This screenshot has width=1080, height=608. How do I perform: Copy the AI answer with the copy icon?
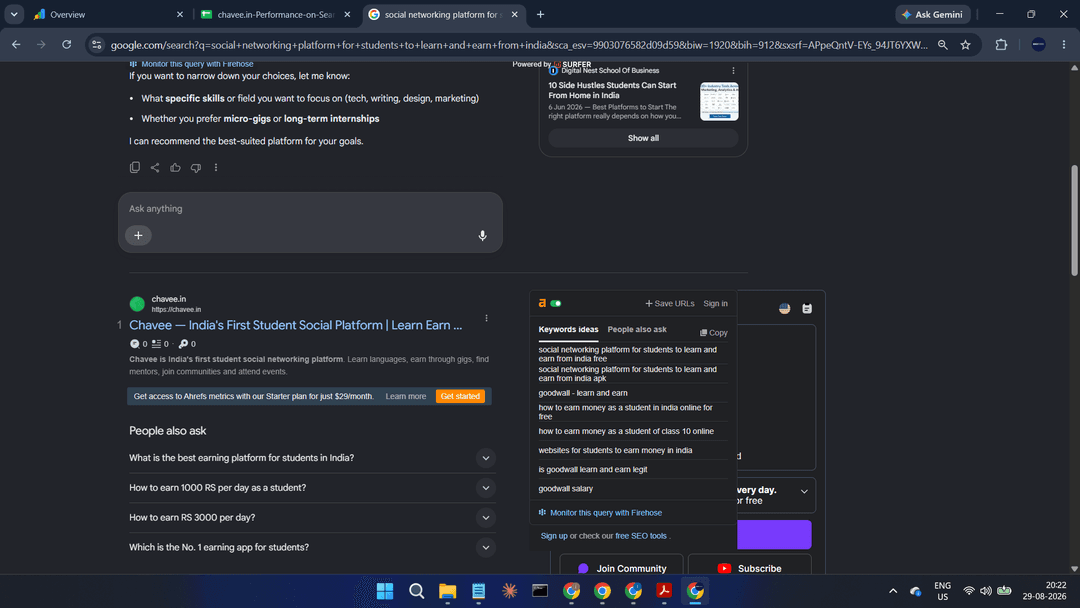click(x=135, y=167)
